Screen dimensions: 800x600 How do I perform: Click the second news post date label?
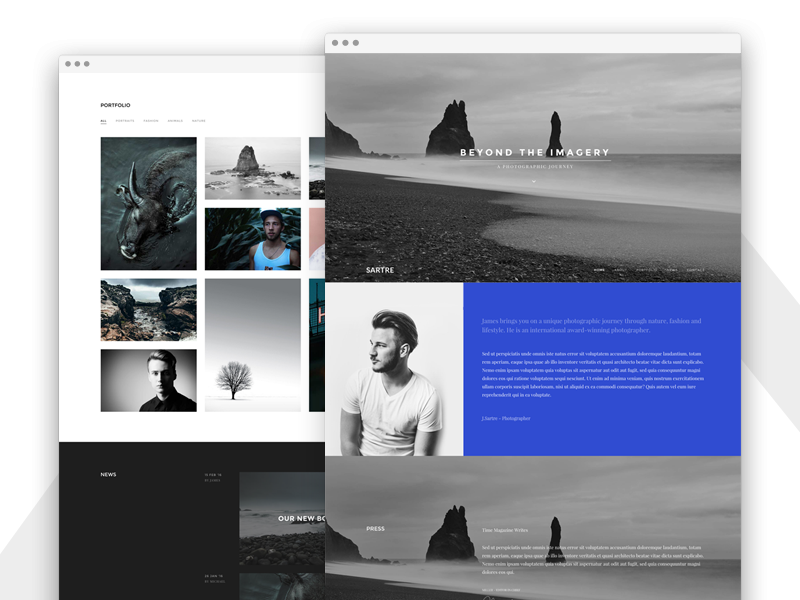tap(214, 576)
